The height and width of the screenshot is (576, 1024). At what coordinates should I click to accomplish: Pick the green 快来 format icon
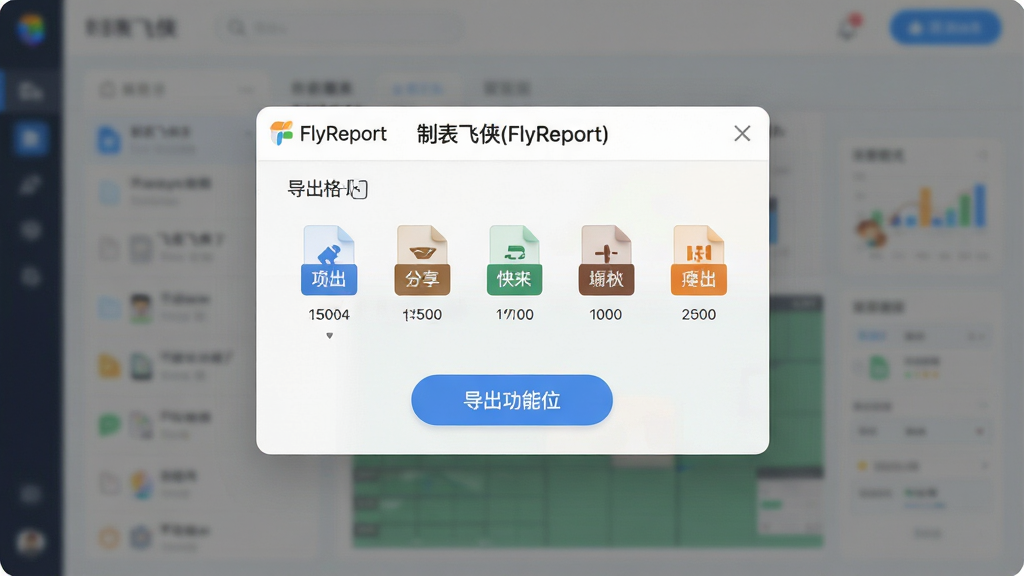[x=514, y=260]
